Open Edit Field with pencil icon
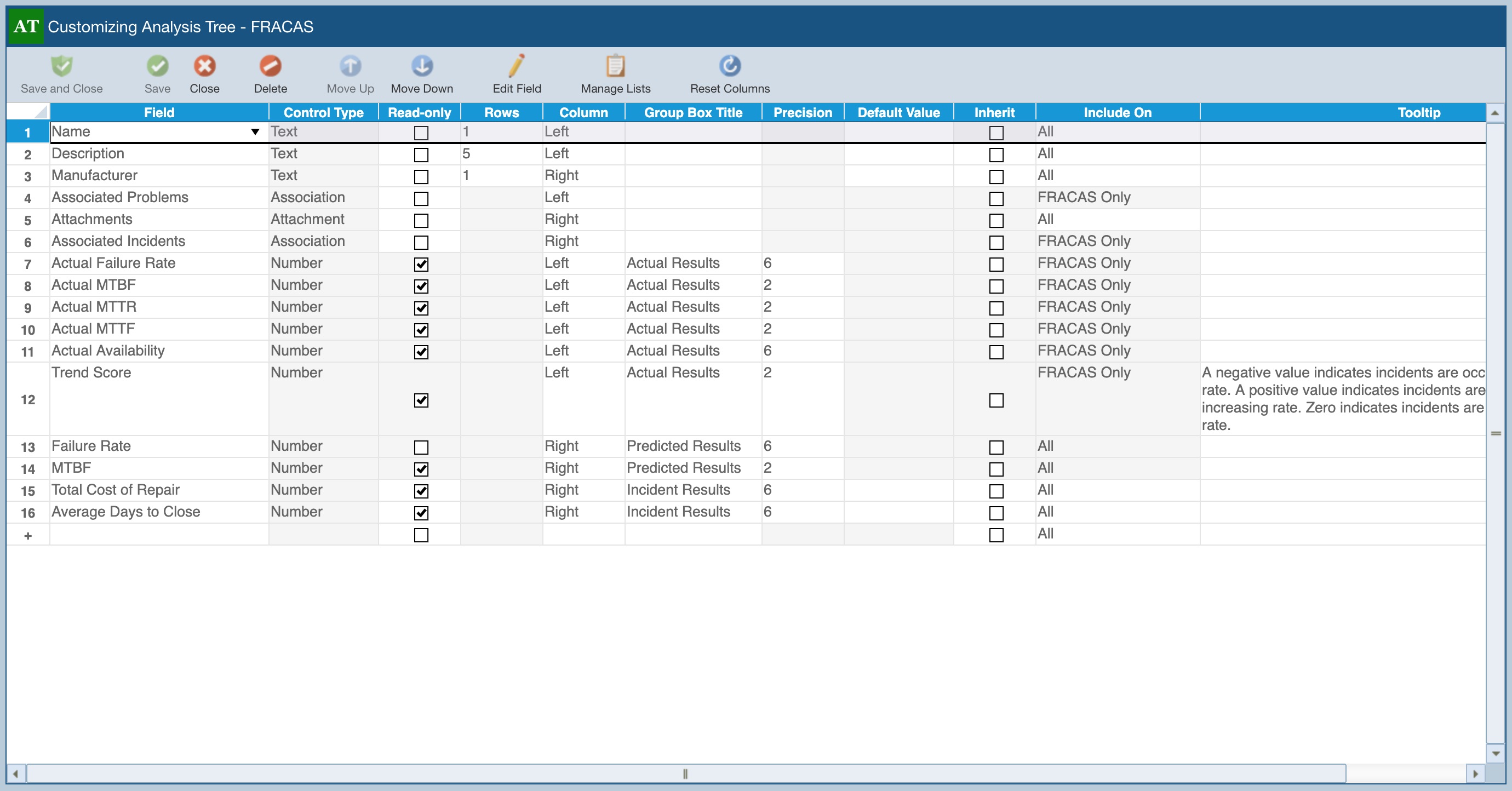Screen dimensions: 1512x791 517,66
